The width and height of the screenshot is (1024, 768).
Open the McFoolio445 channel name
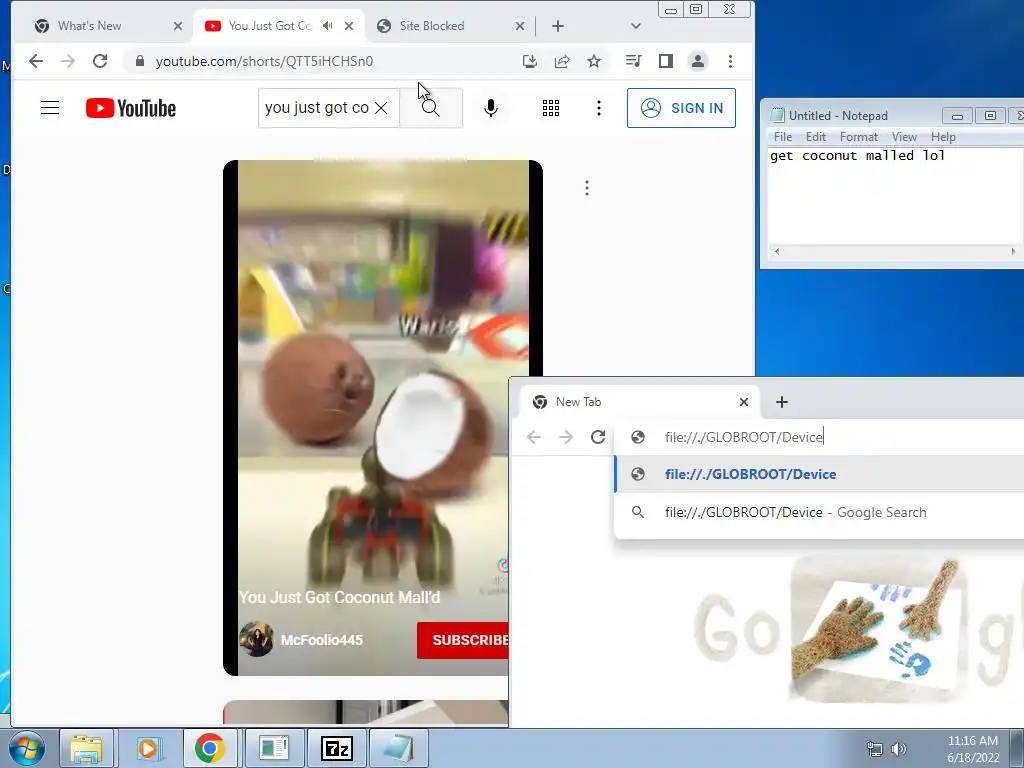pyautogui.click(x=321, y=640)
